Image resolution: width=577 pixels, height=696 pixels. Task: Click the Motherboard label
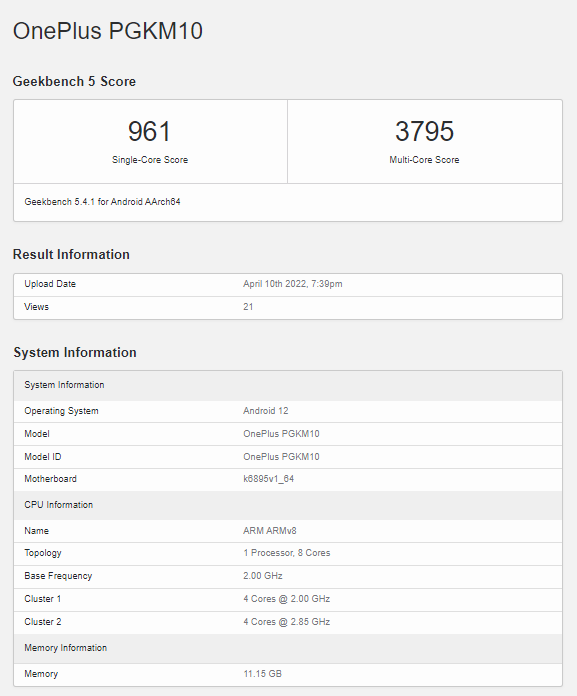point(51,479)
